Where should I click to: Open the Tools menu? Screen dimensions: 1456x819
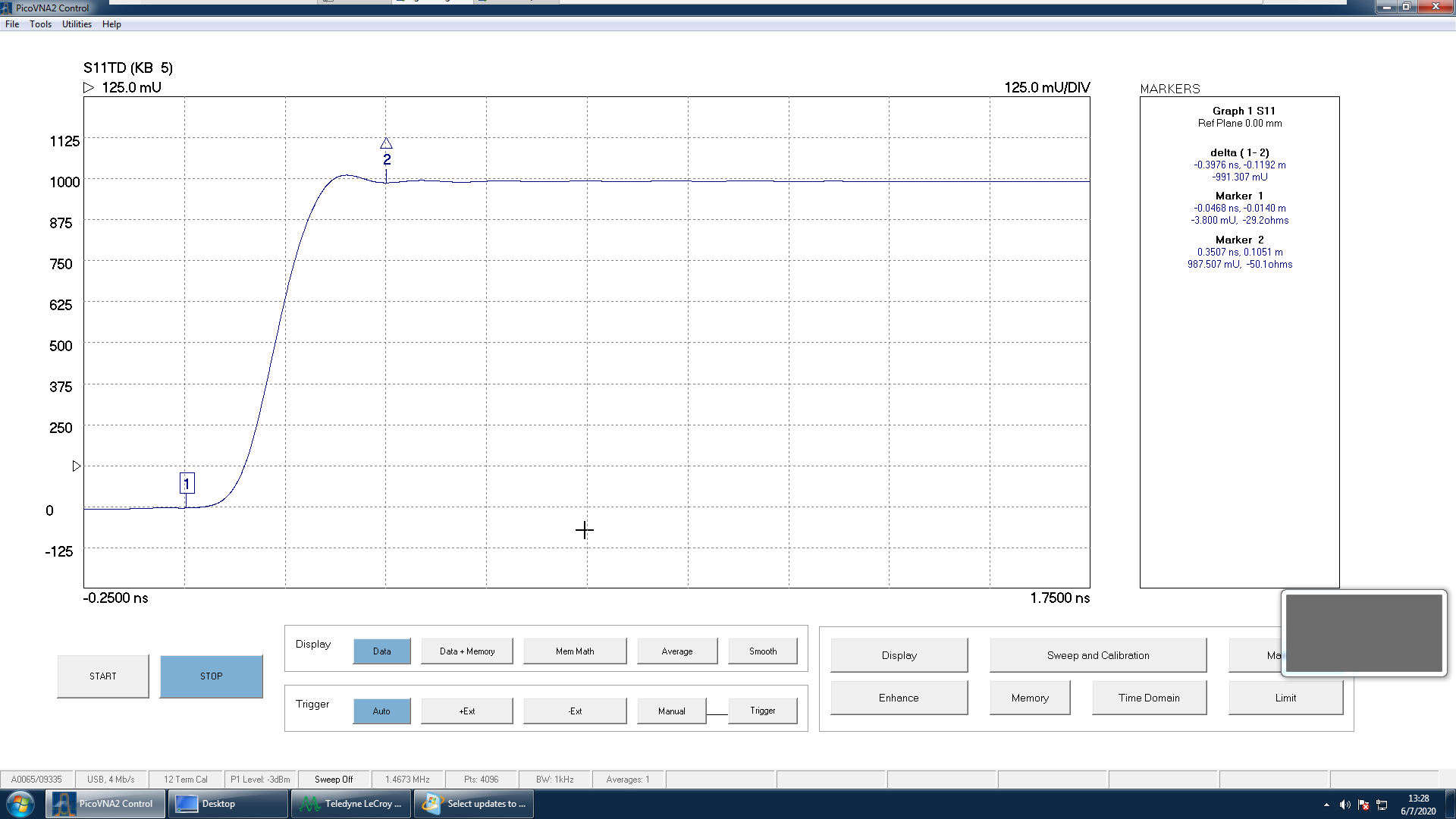[x=41, y=24]
